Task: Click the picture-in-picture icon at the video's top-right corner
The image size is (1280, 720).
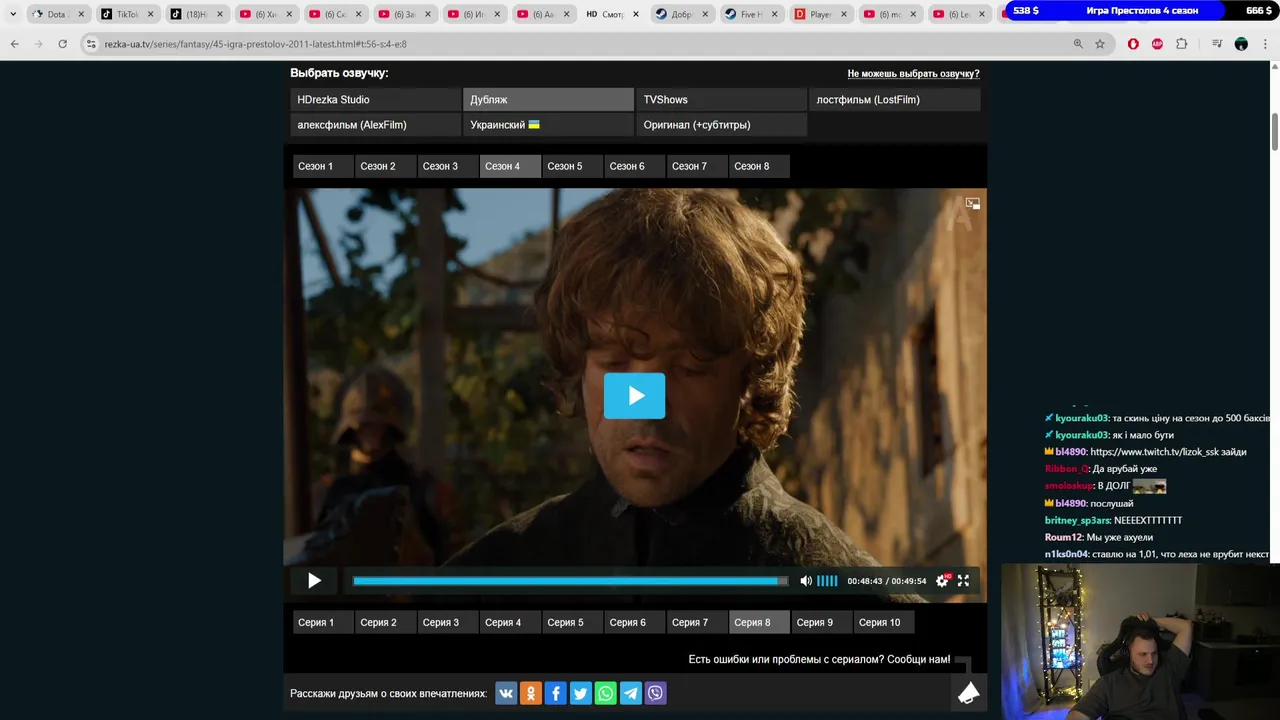Action: coord(972,203)
